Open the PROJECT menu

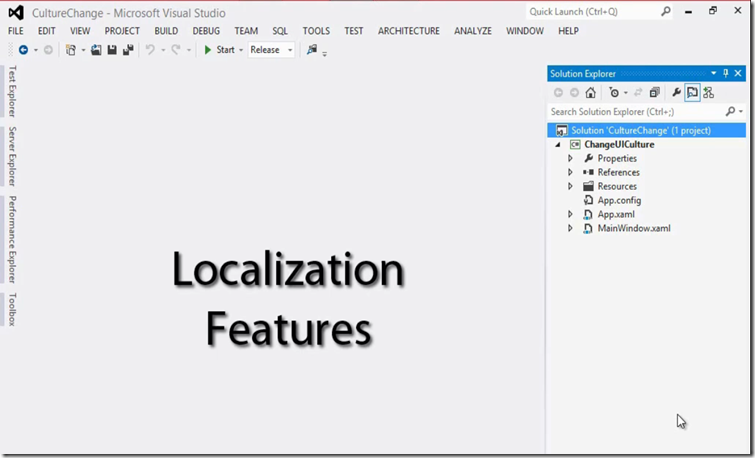pos(122,31)
